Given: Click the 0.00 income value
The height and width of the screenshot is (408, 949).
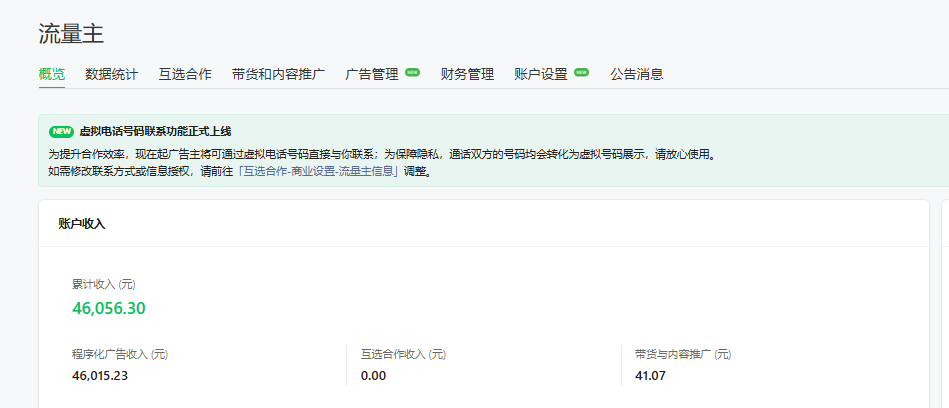Looking at the screenshot, I should 373,375.
